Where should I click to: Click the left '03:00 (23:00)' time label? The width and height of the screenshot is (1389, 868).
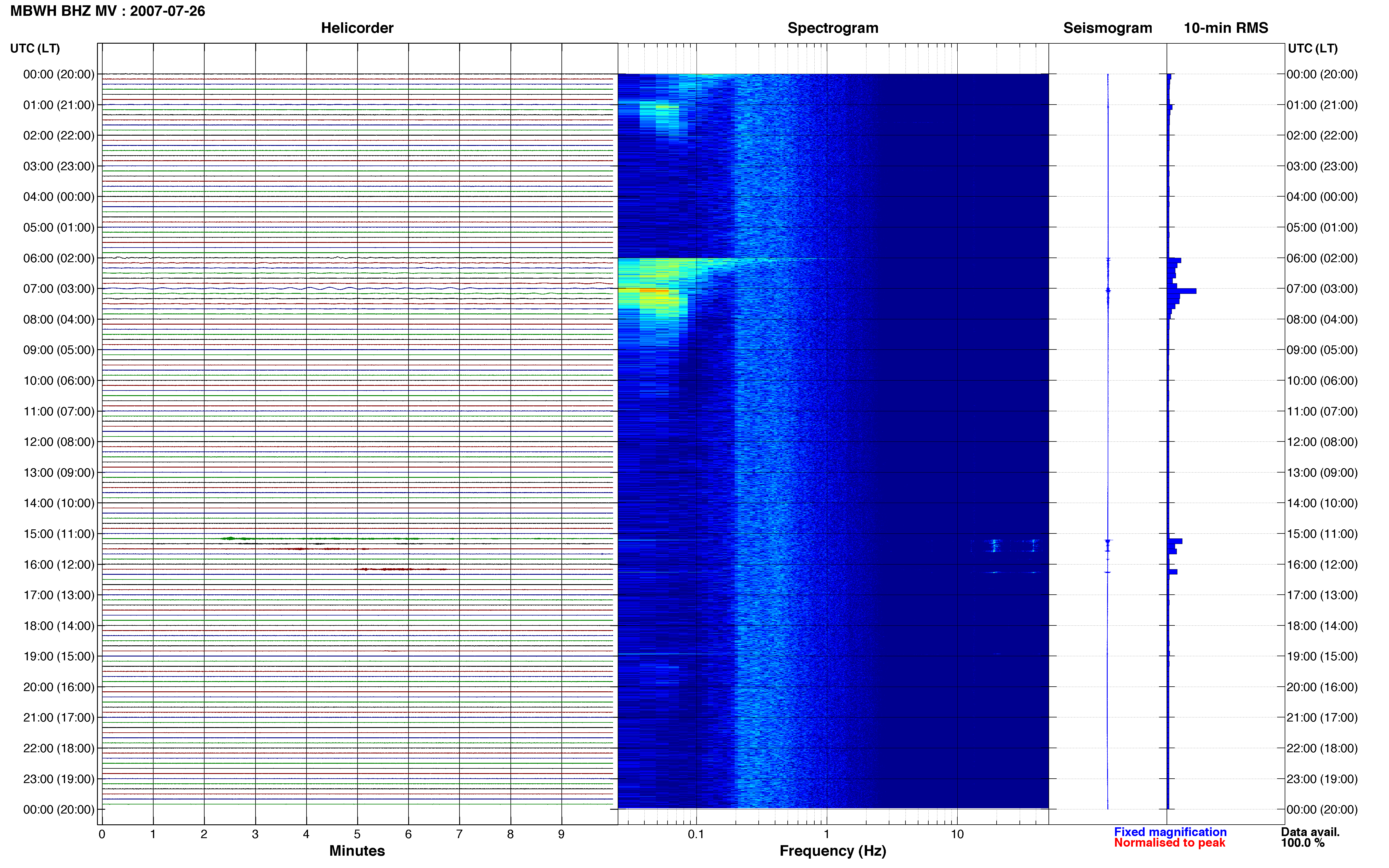(x=59, y=166)
